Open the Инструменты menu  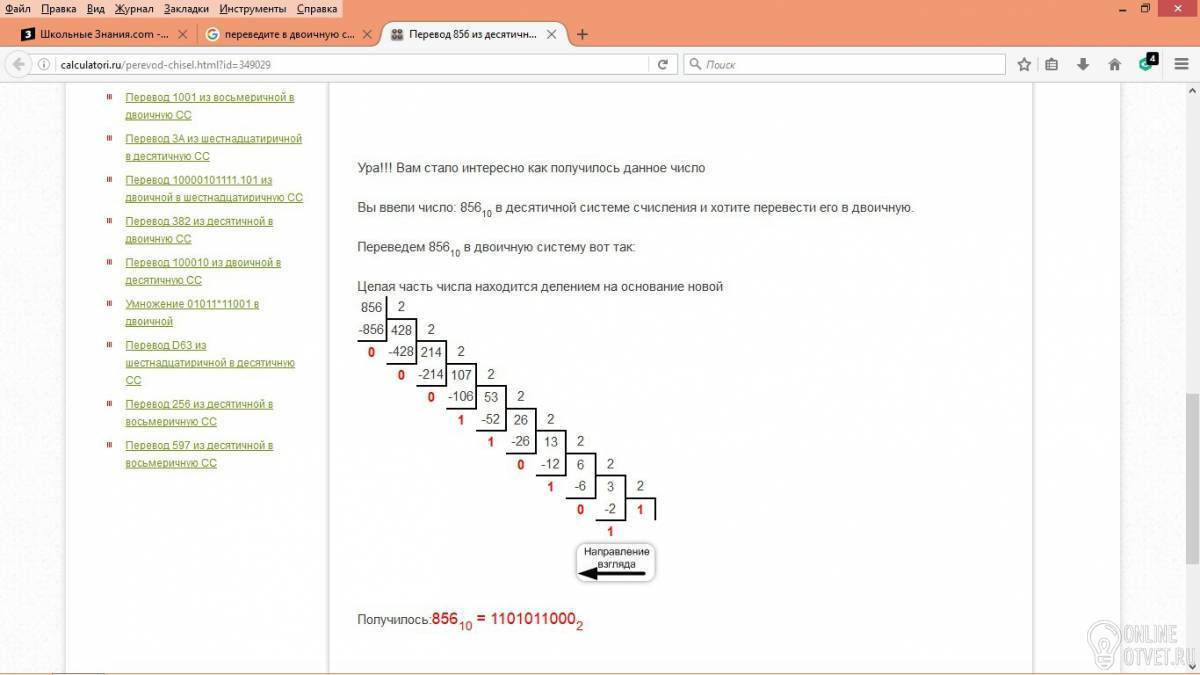253,9
